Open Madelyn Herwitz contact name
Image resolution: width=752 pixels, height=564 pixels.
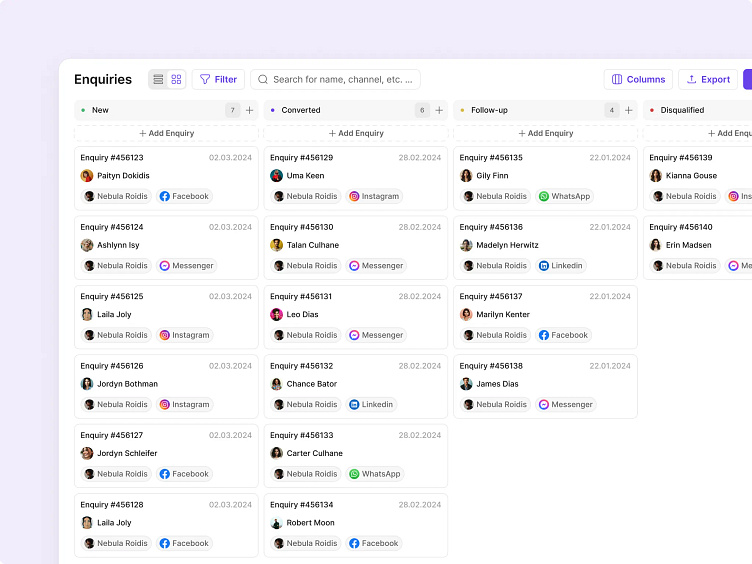(507, 245)
